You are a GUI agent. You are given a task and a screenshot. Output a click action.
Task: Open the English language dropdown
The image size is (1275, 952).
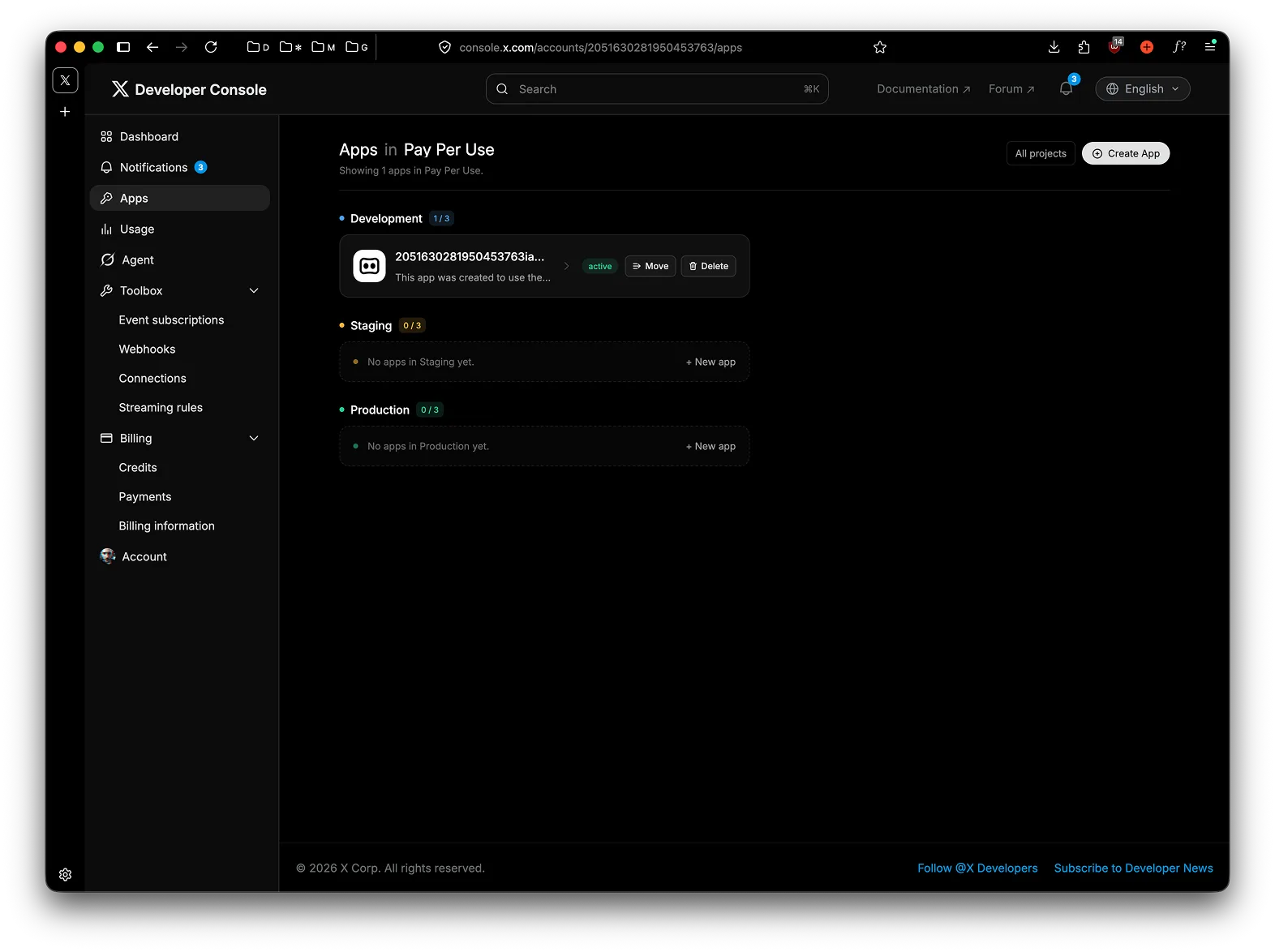pyautogui.click(x=1143, y=89)
